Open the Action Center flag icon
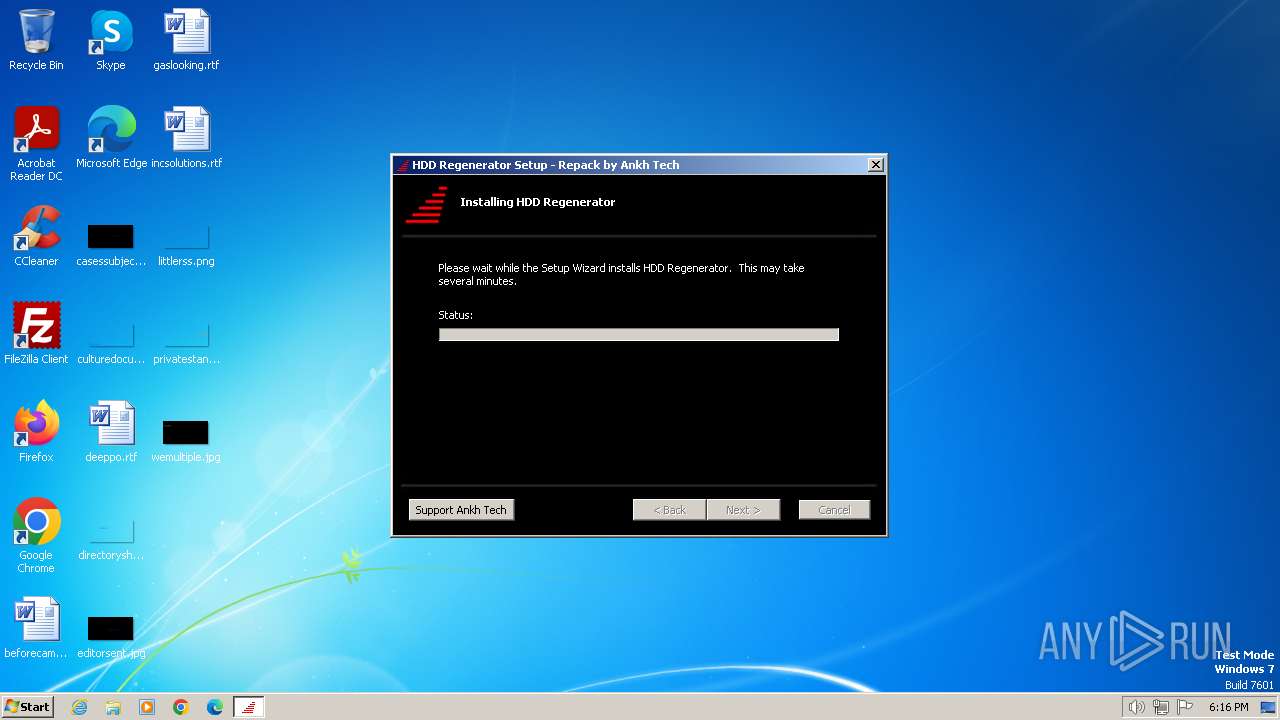This screenshot has width=1280, height=720. pos(1185,707)
